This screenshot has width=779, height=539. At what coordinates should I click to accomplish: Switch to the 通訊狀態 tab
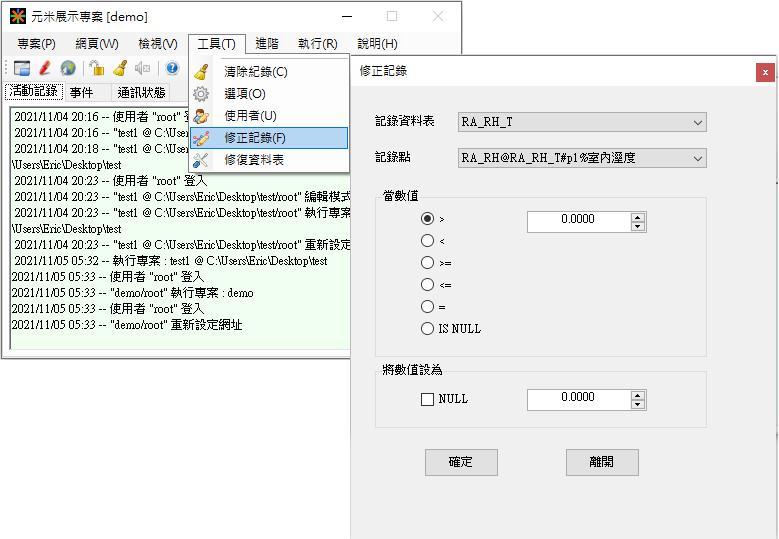[141, 93]
